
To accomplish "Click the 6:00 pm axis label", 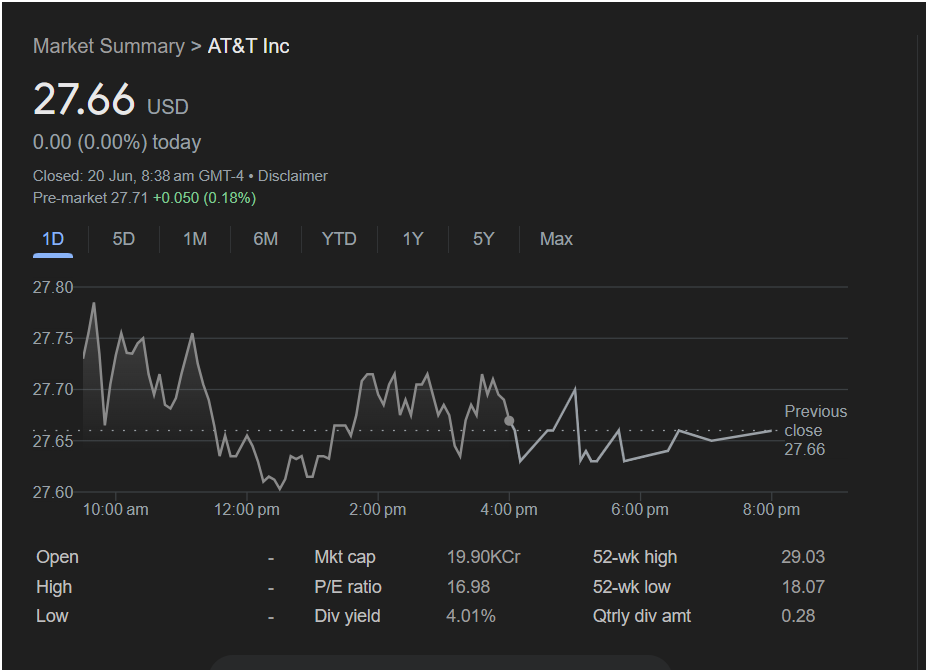I will pyautogui.click(x=640, y=510).
